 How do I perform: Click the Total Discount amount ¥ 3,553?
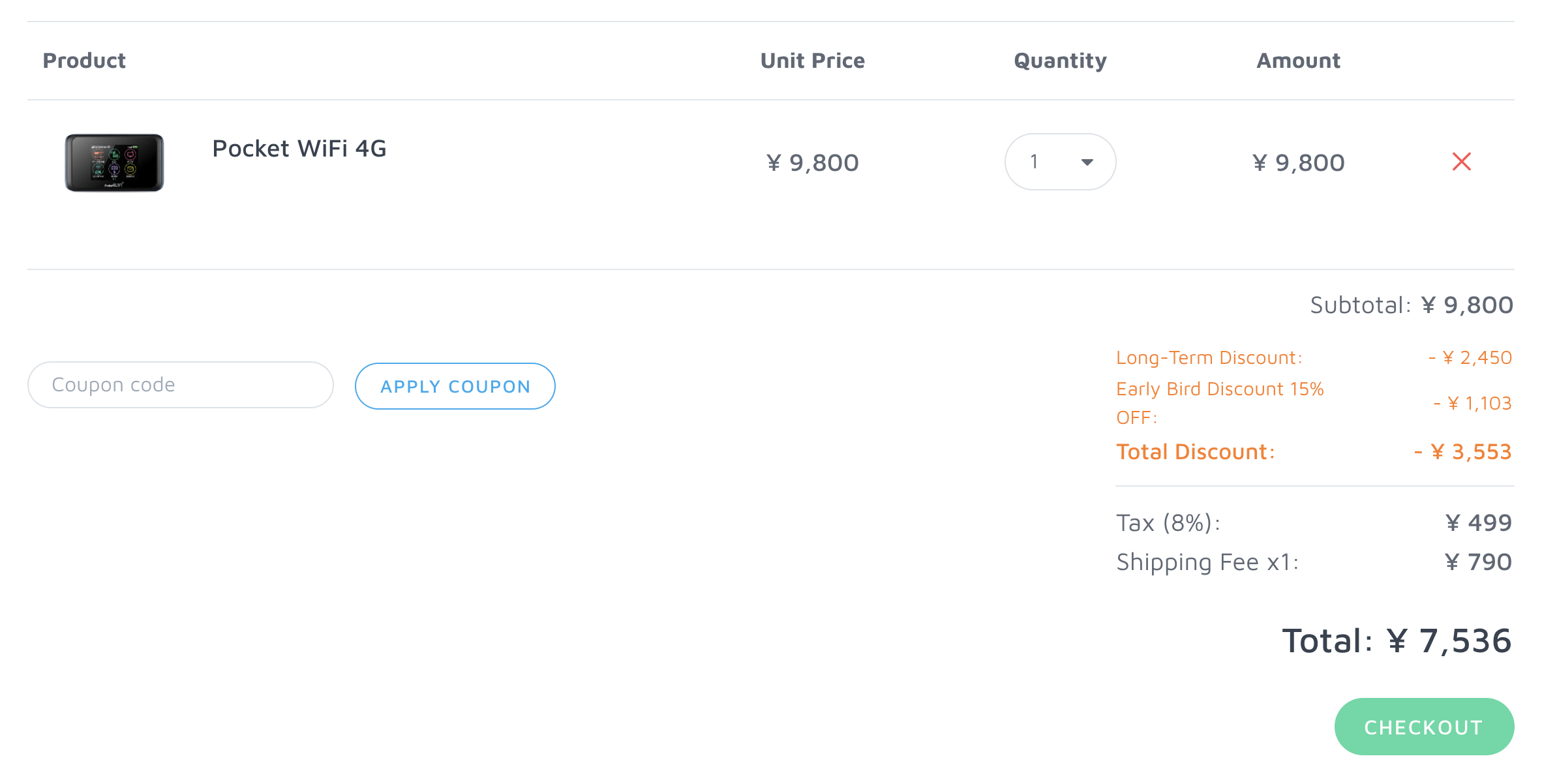[1462, 451]
